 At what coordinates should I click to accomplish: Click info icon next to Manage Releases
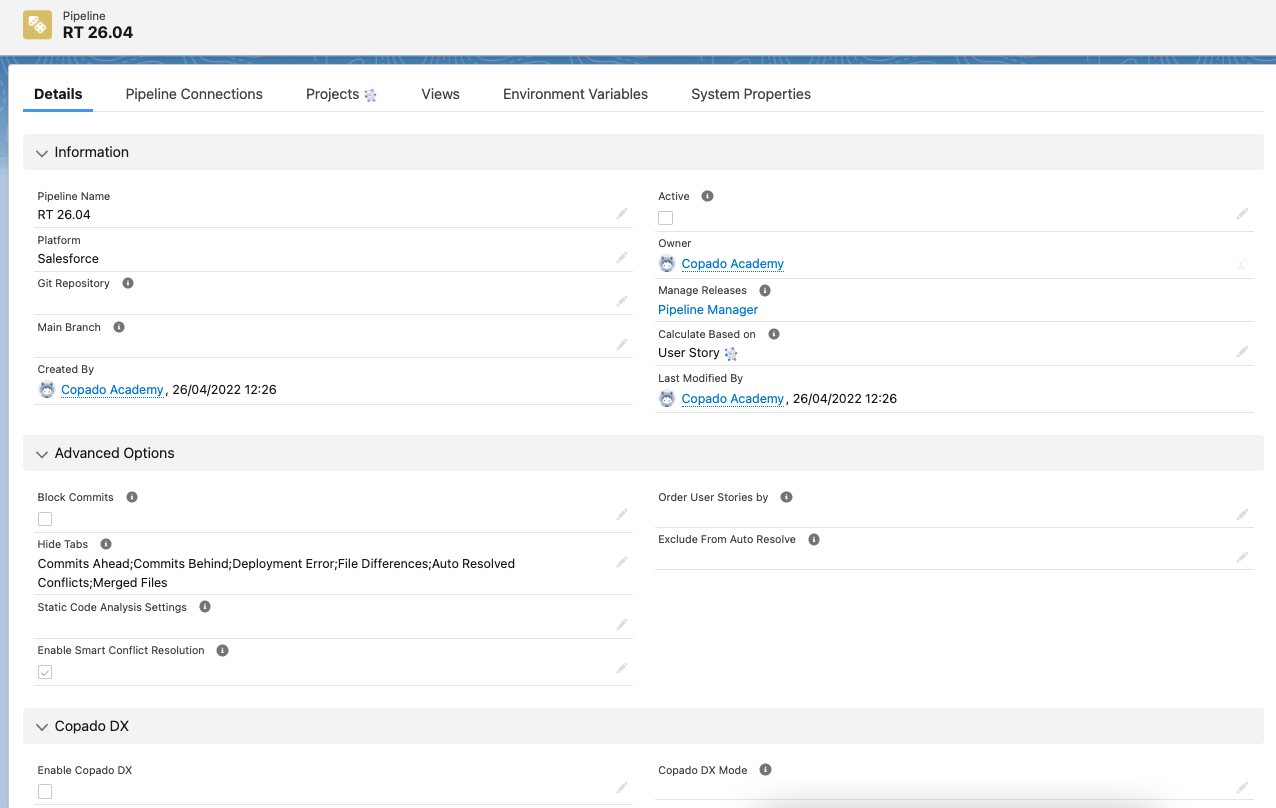[x=765, y=291]
